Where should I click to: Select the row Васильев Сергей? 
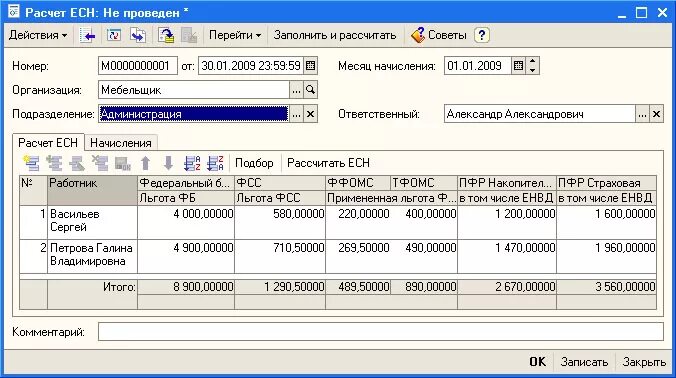(x=338, y=222)
